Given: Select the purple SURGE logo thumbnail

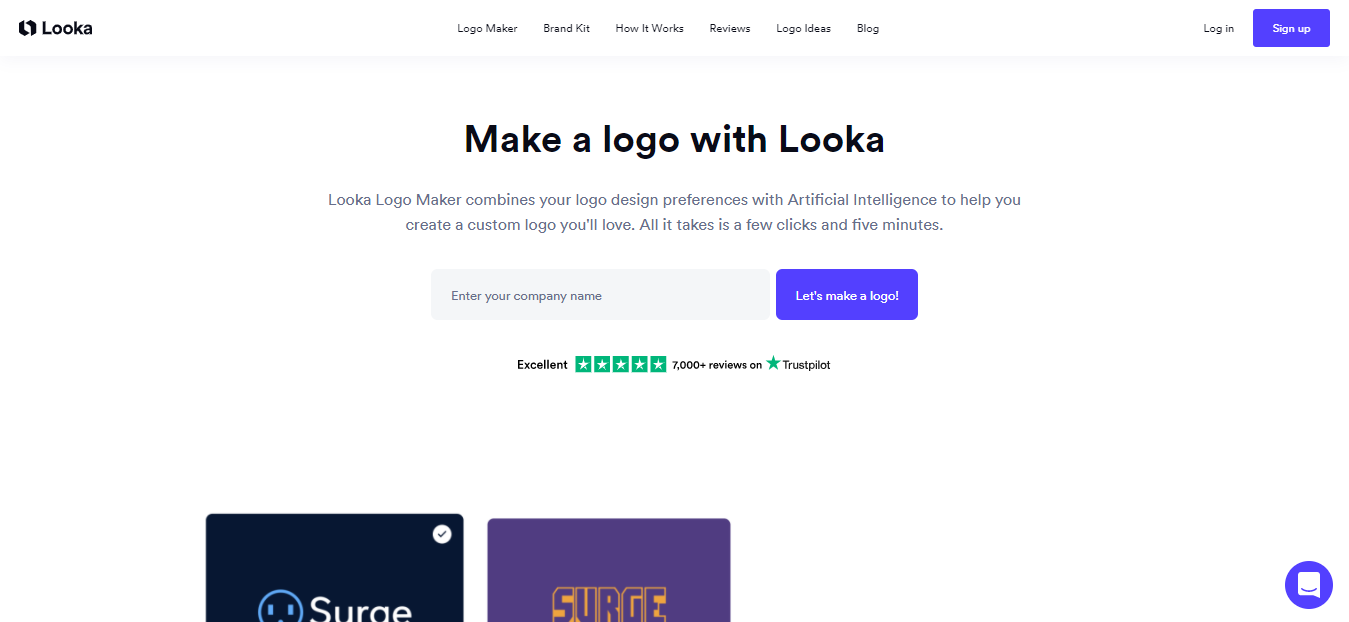Looking at the screenshot, I should (x=609, y=570).
